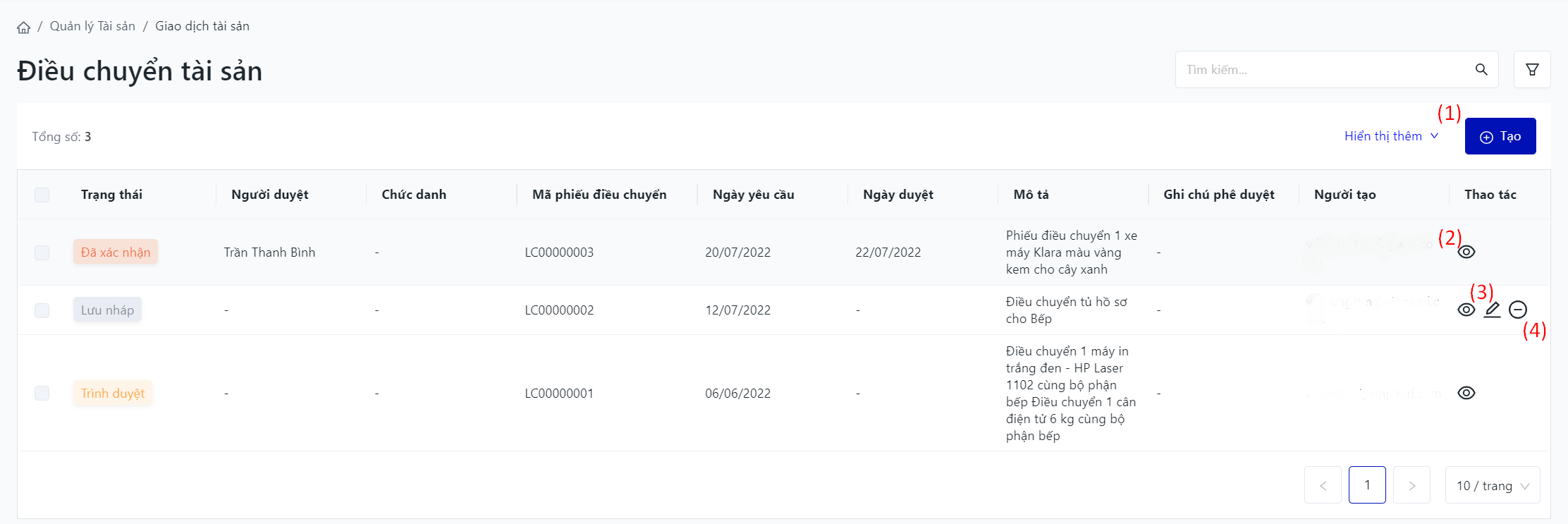Screen dimensions: 1568x524
Task: Edit draft transfer LC00000002
Action: (1492, 310)
